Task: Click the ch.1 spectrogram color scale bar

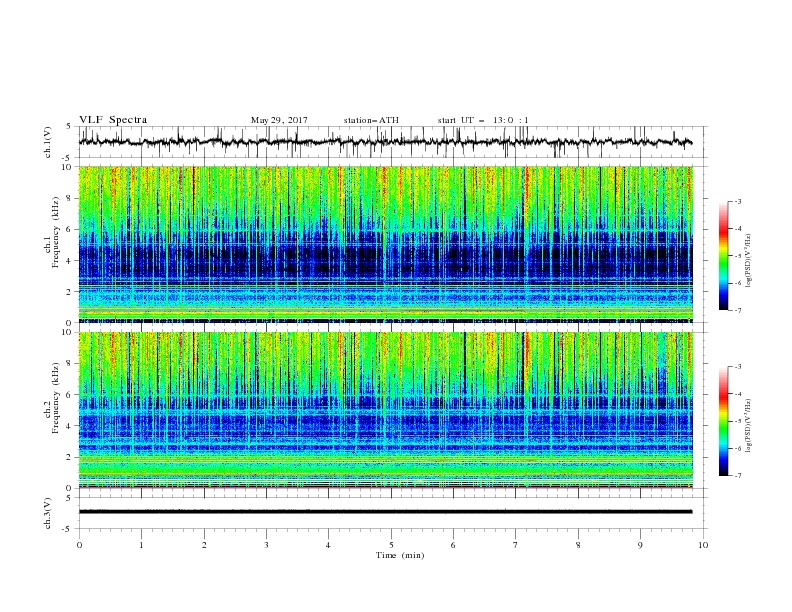Action: [723, 256]
